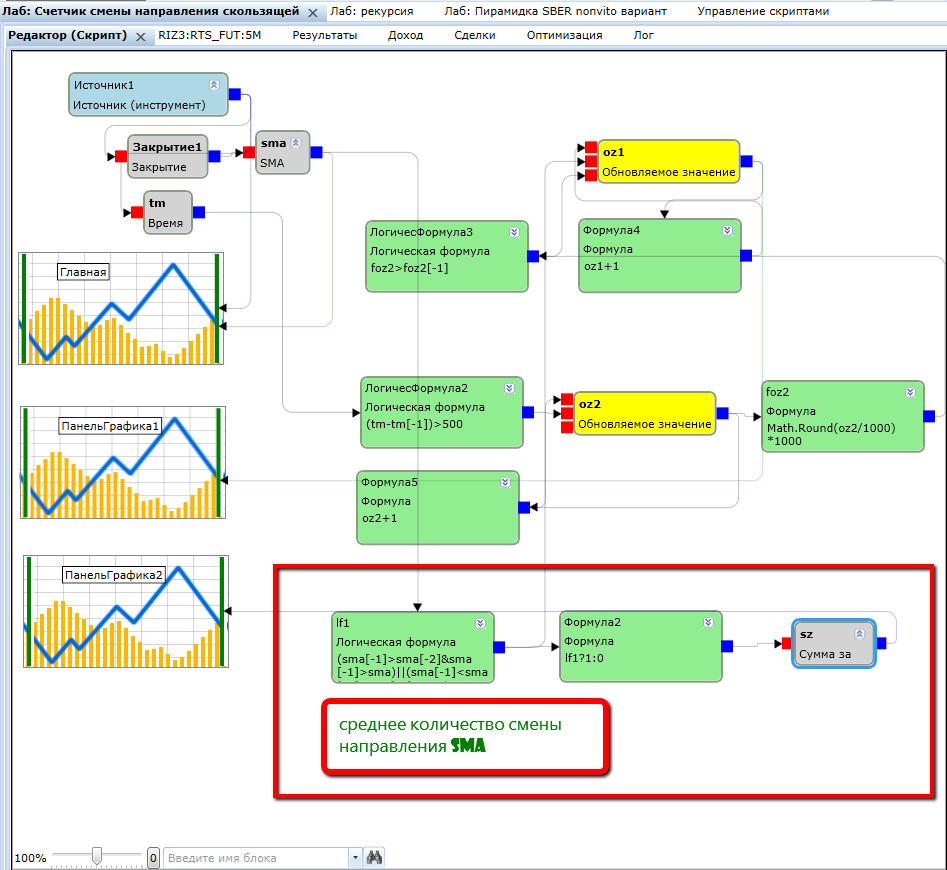Click the Формула5 blue output port
Image resolution: width=947 pixels, height=870 pixels.
click(524, 508)
